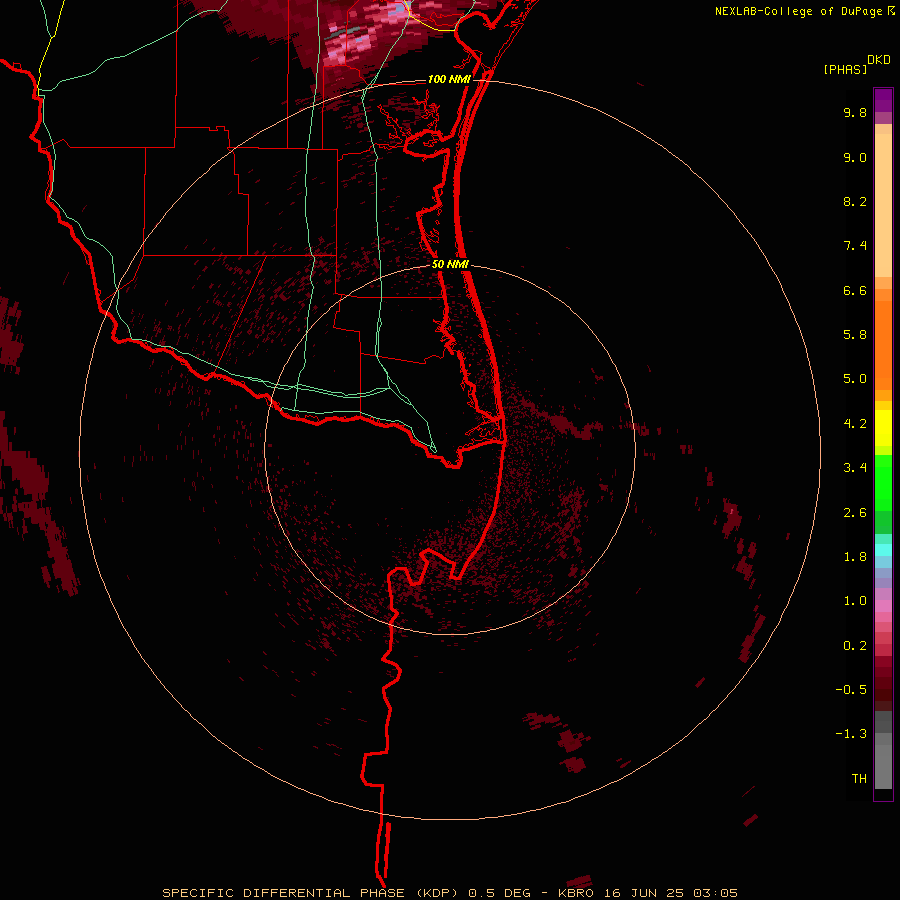Viewport: 900px width, 900px height.
Task: Click the 7.4 scale value
Action: coord(855,246)
